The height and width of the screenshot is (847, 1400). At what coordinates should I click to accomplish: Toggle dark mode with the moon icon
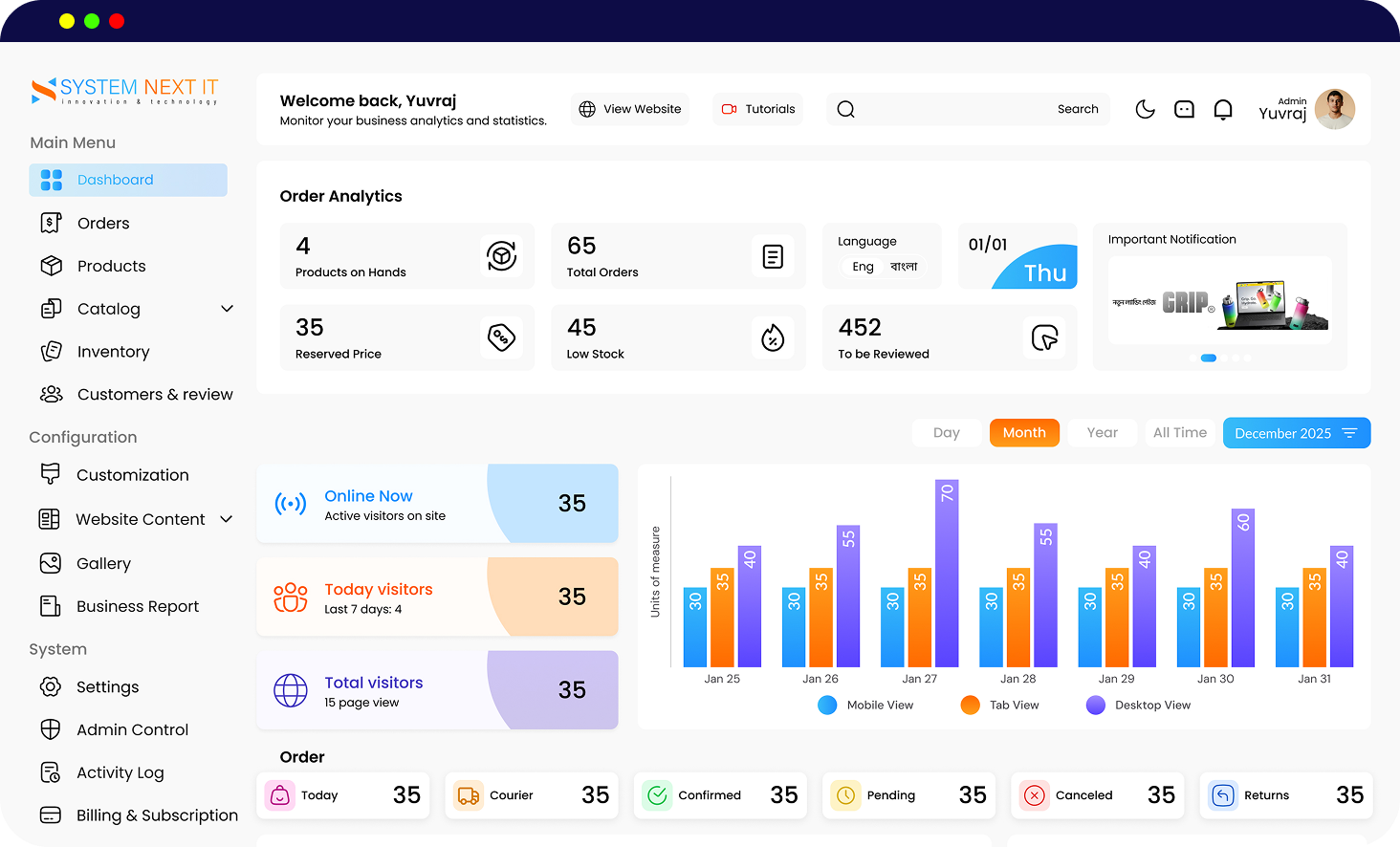point(1145,109)
